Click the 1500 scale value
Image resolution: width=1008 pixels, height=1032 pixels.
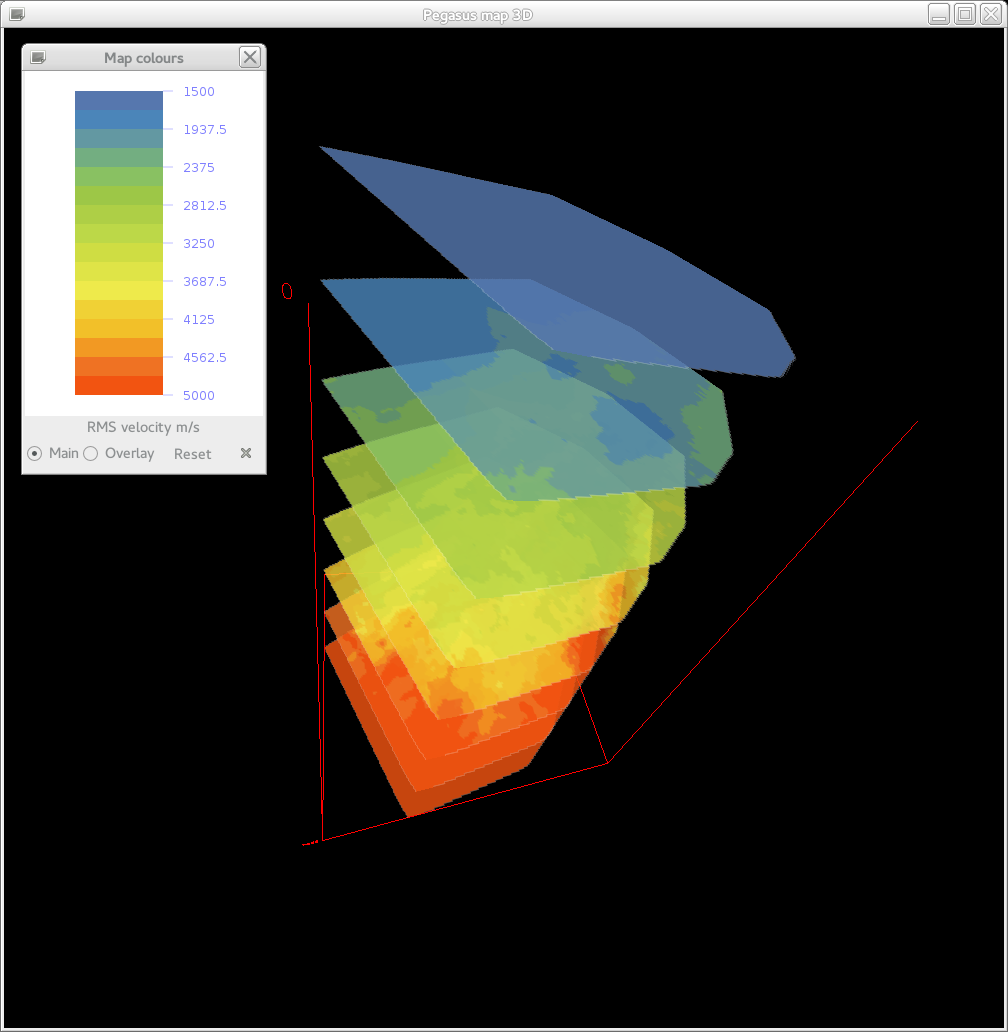coord(199,91)
